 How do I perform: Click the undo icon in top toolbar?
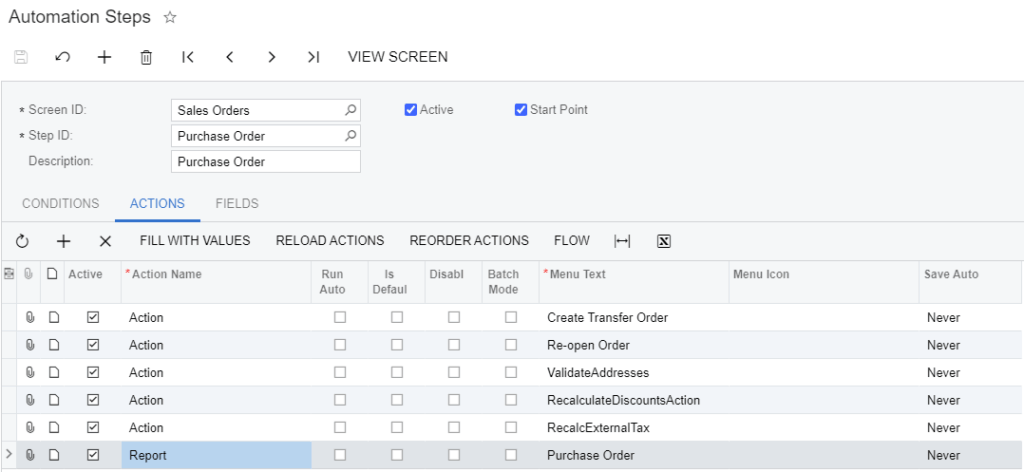pos(63,57)
